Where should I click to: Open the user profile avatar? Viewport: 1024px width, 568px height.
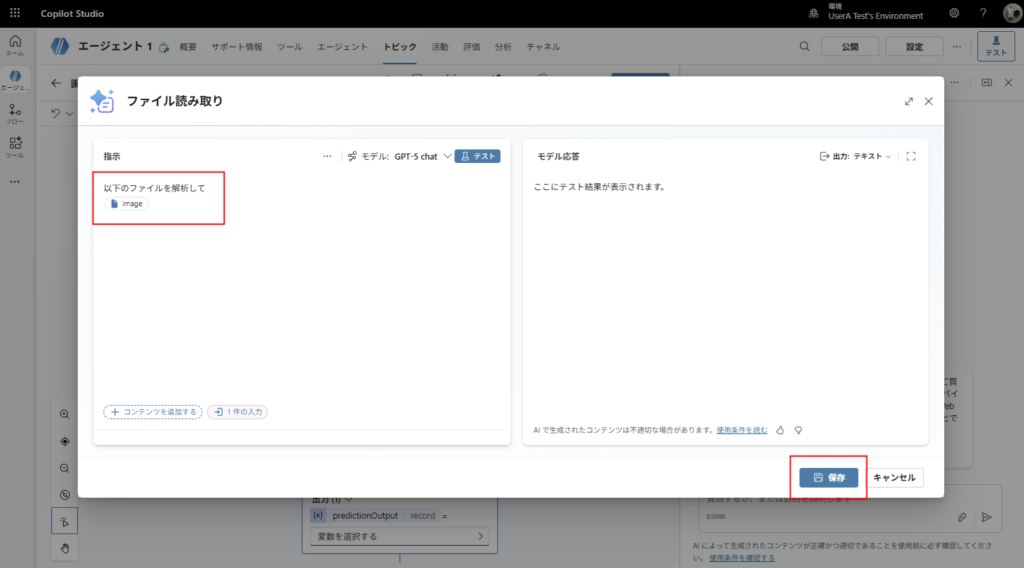pos(1012,13)
